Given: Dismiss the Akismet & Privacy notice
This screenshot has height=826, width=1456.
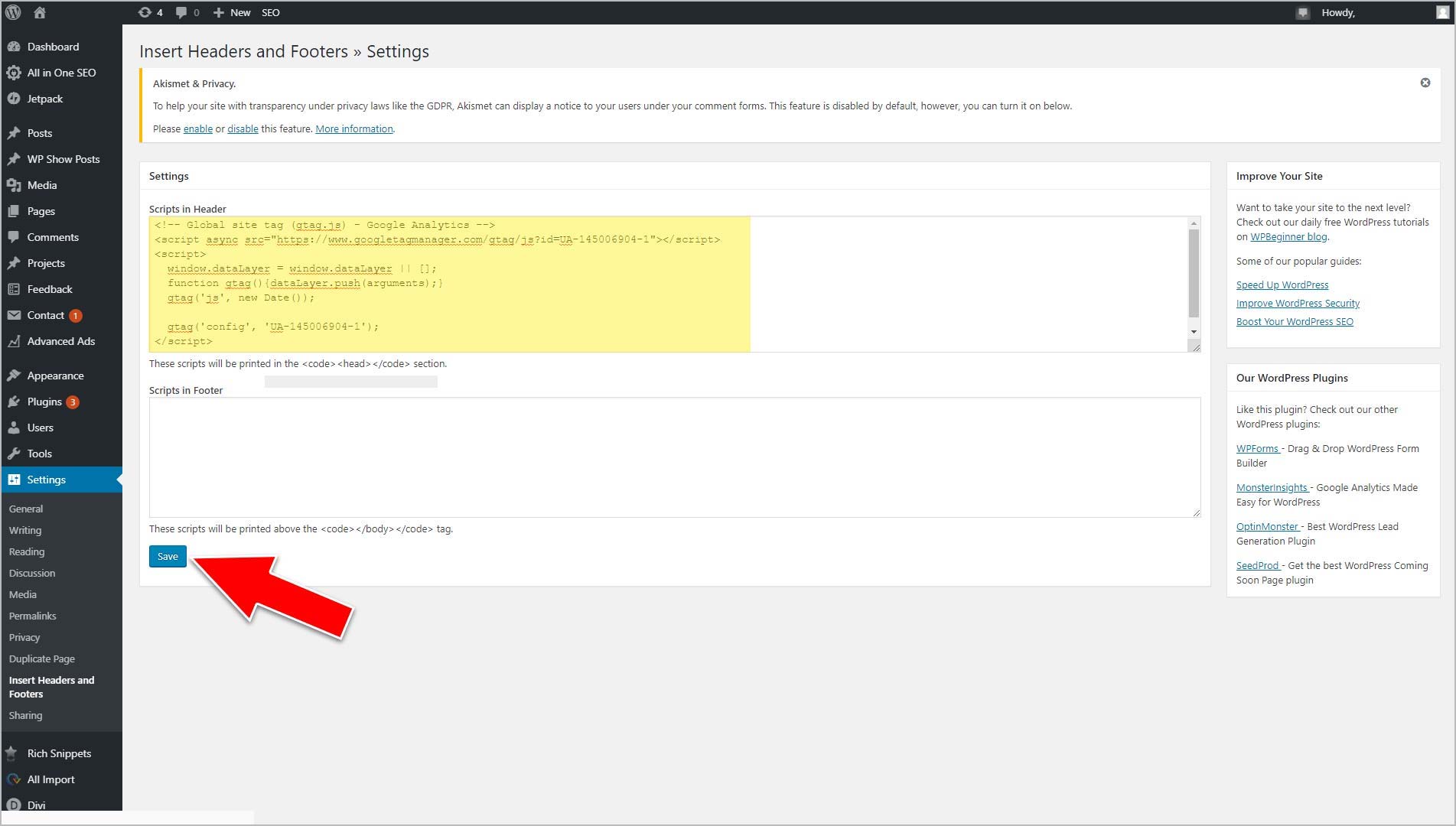Looking at the screenshot, I should 1425,83.
